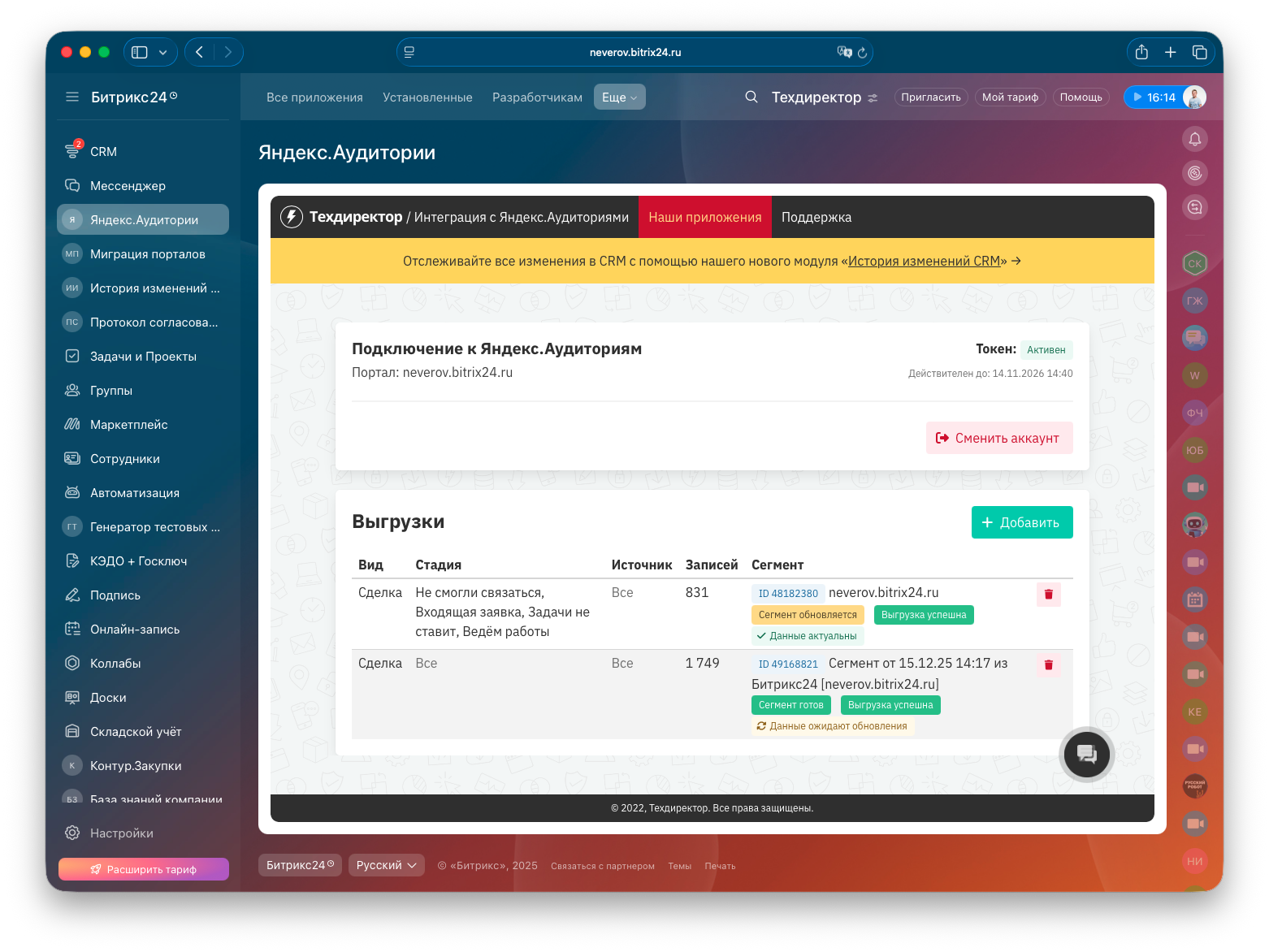Show the Safari tab overview
This screenshot has width=1269, height=952.
1199,52
